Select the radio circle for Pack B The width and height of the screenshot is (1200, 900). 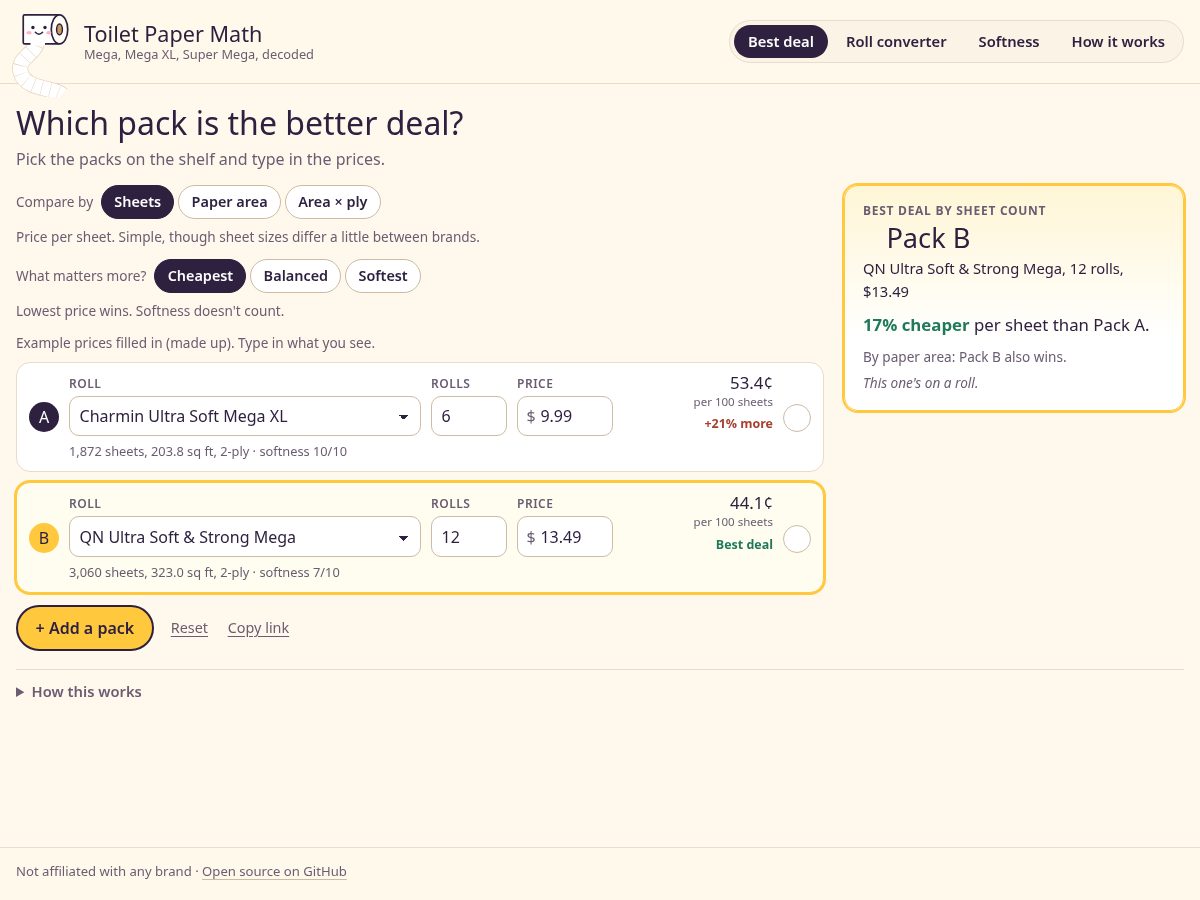click(797, 539)
